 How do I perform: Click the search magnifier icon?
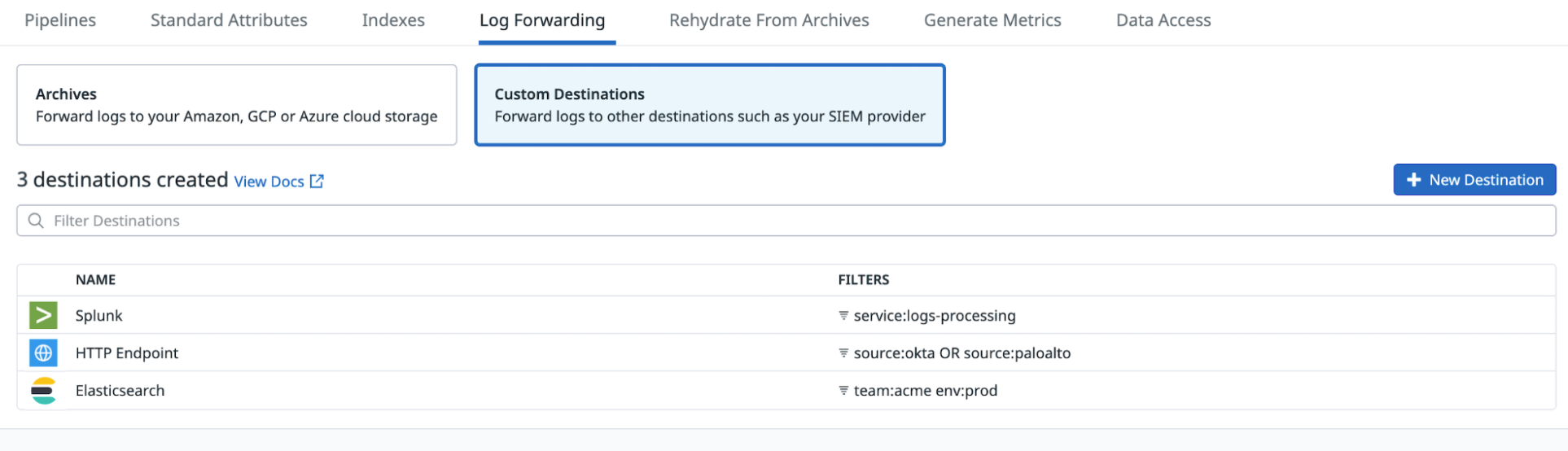coord(36,221)
